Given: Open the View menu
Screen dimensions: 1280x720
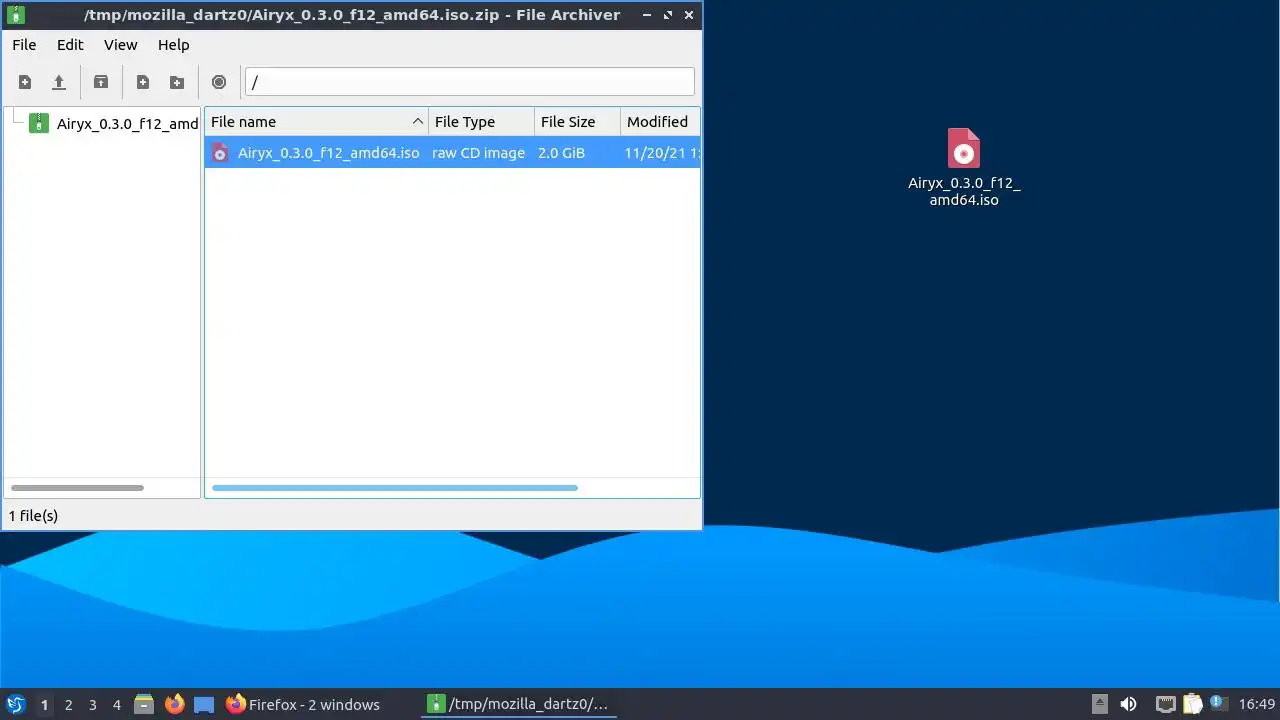Looking at the screenshot, I should point(121,45).
